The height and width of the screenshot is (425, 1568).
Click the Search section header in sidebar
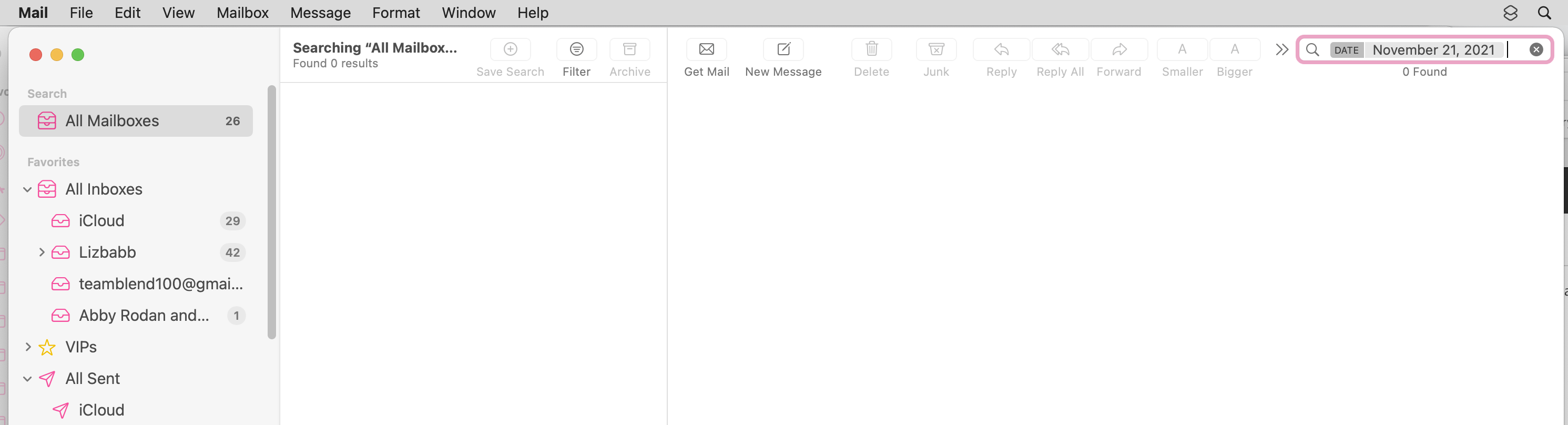pyautogui.click(x=47, y=94)
